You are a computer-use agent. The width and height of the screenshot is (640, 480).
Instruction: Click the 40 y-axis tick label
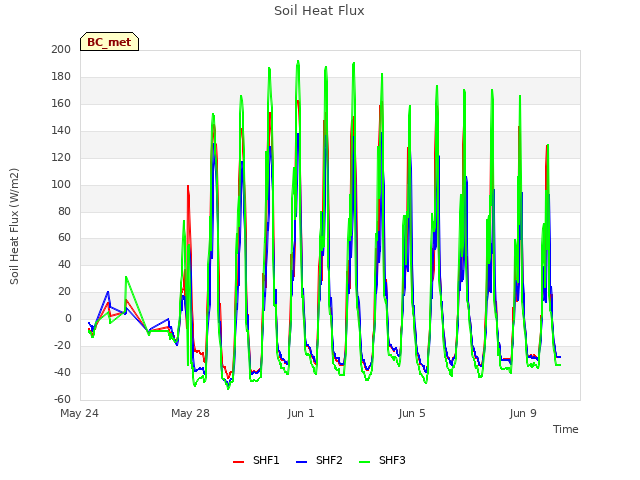point(64,264)
